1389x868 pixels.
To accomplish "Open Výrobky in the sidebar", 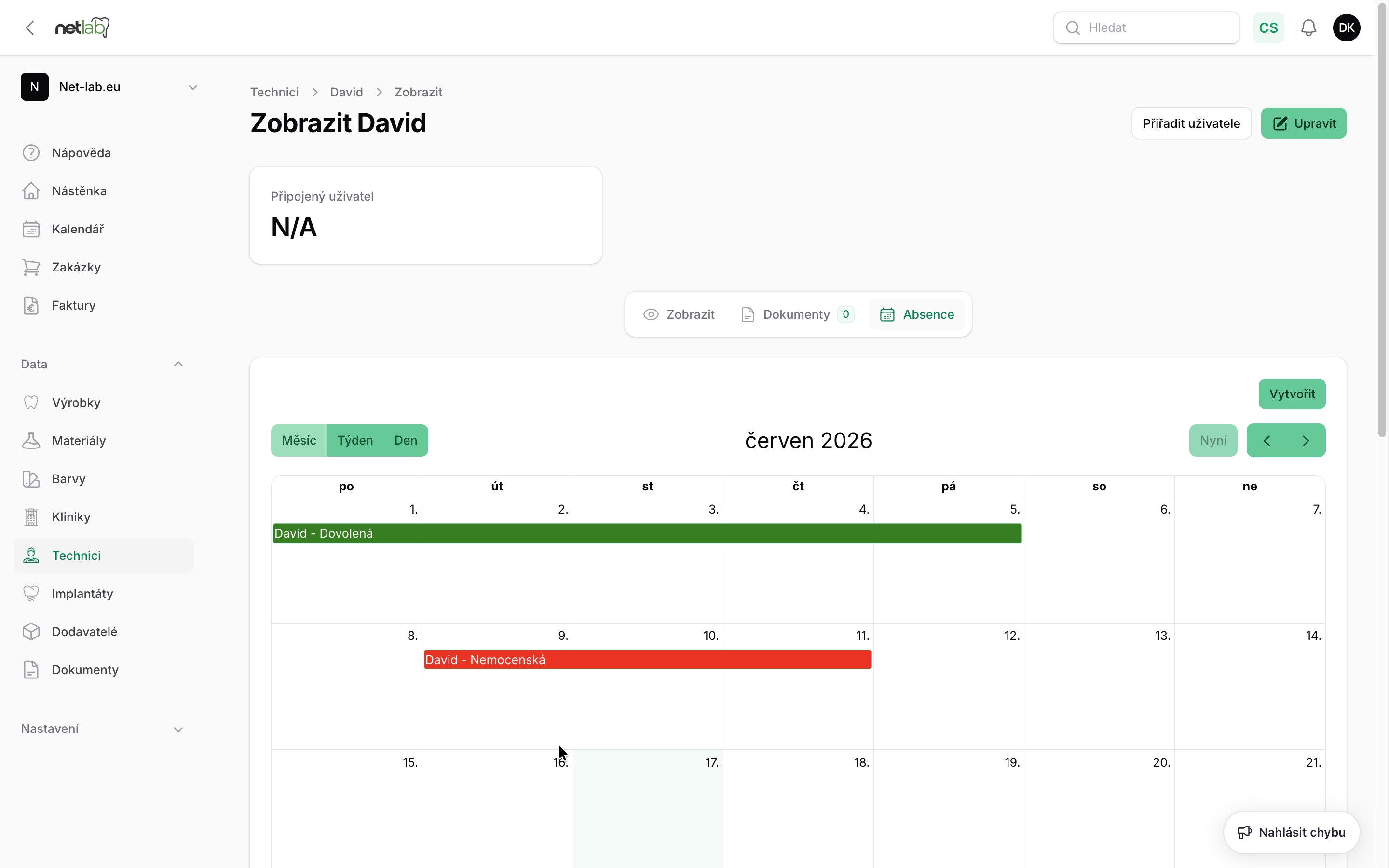I will point(104,403).
